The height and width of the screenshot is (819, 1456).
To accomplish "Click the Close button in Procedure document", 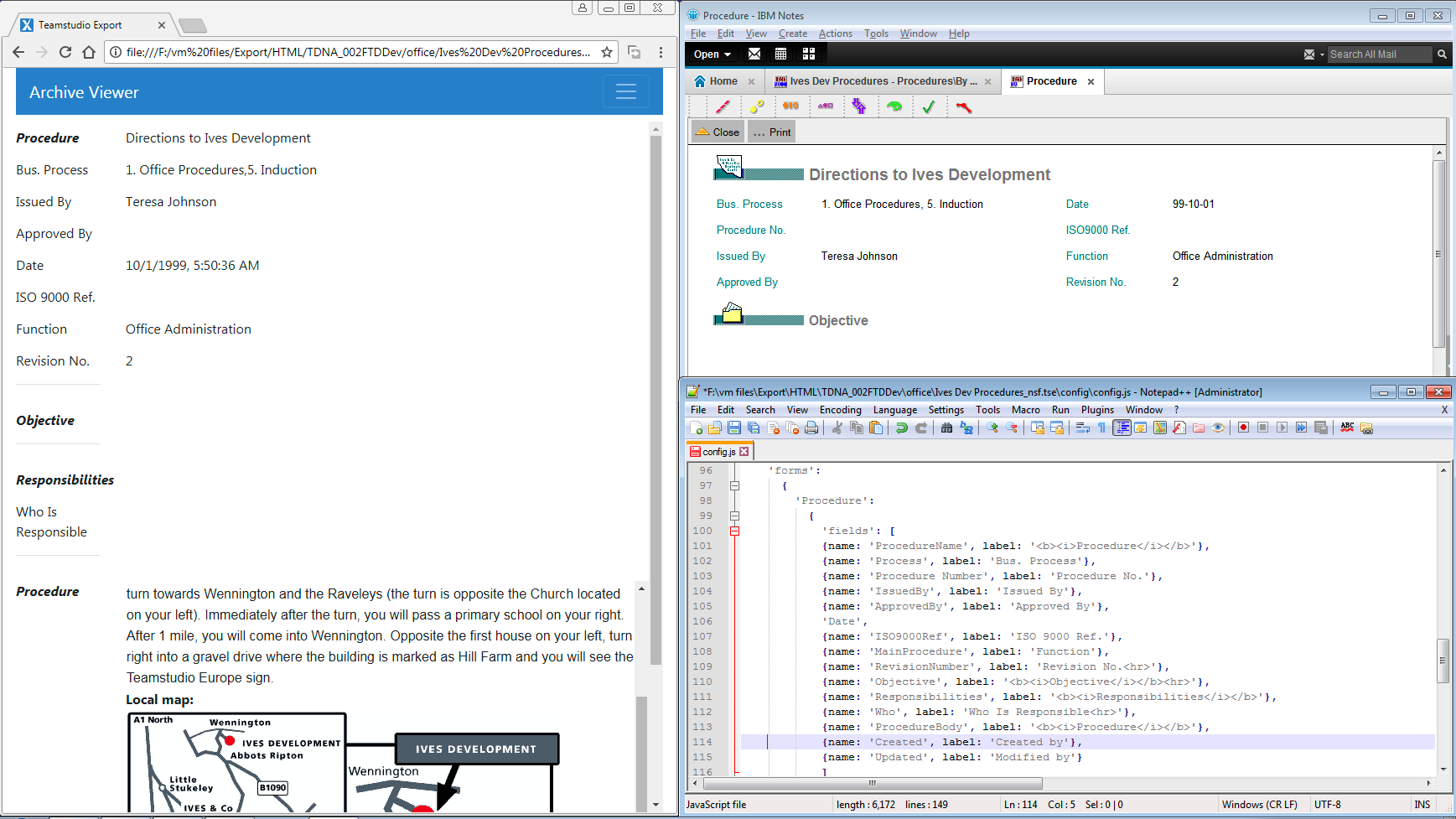I will (x=718, y=132).
